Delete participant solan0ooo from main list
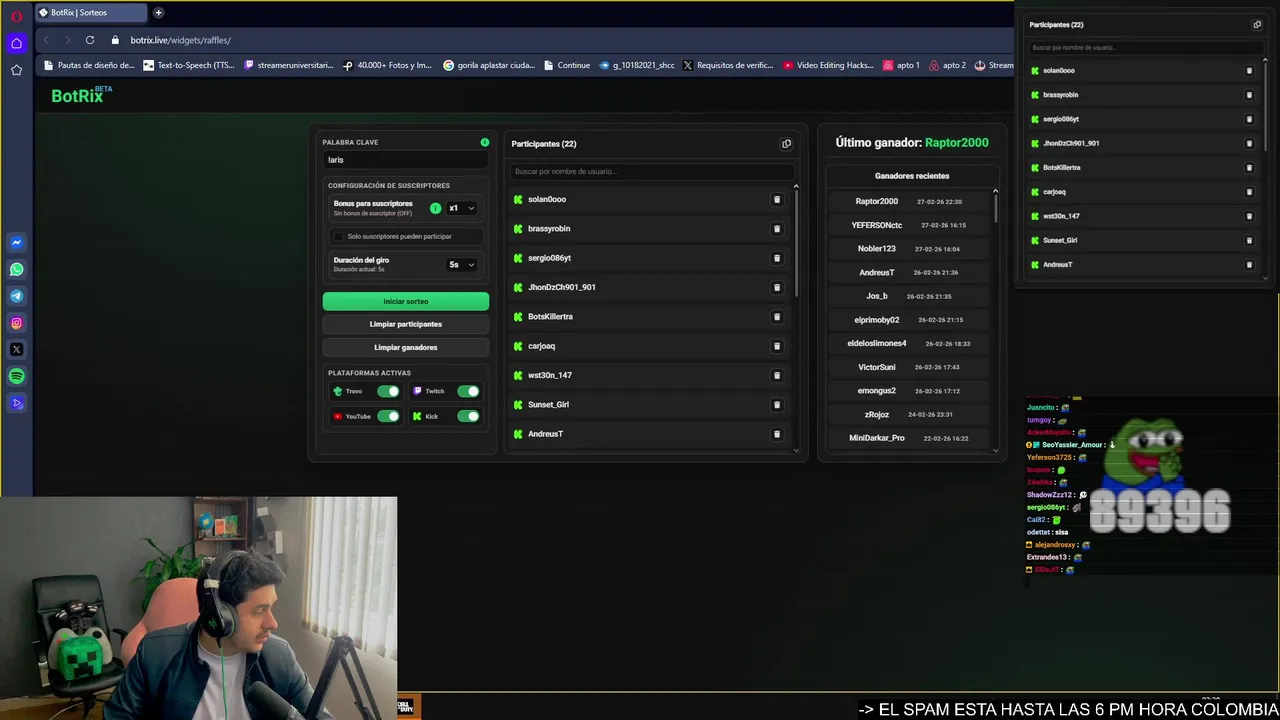The image size is (1280, 720). [777, 200]
